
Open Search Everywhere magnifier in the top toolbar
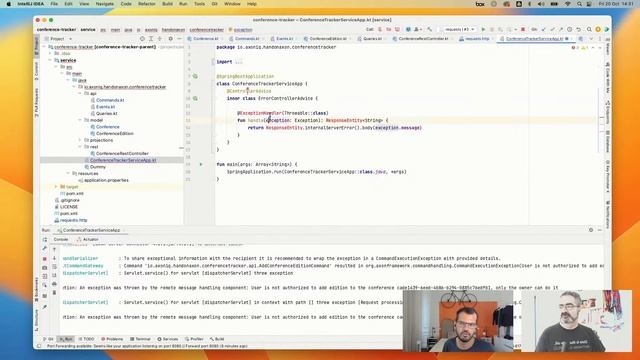coord(589,29)
